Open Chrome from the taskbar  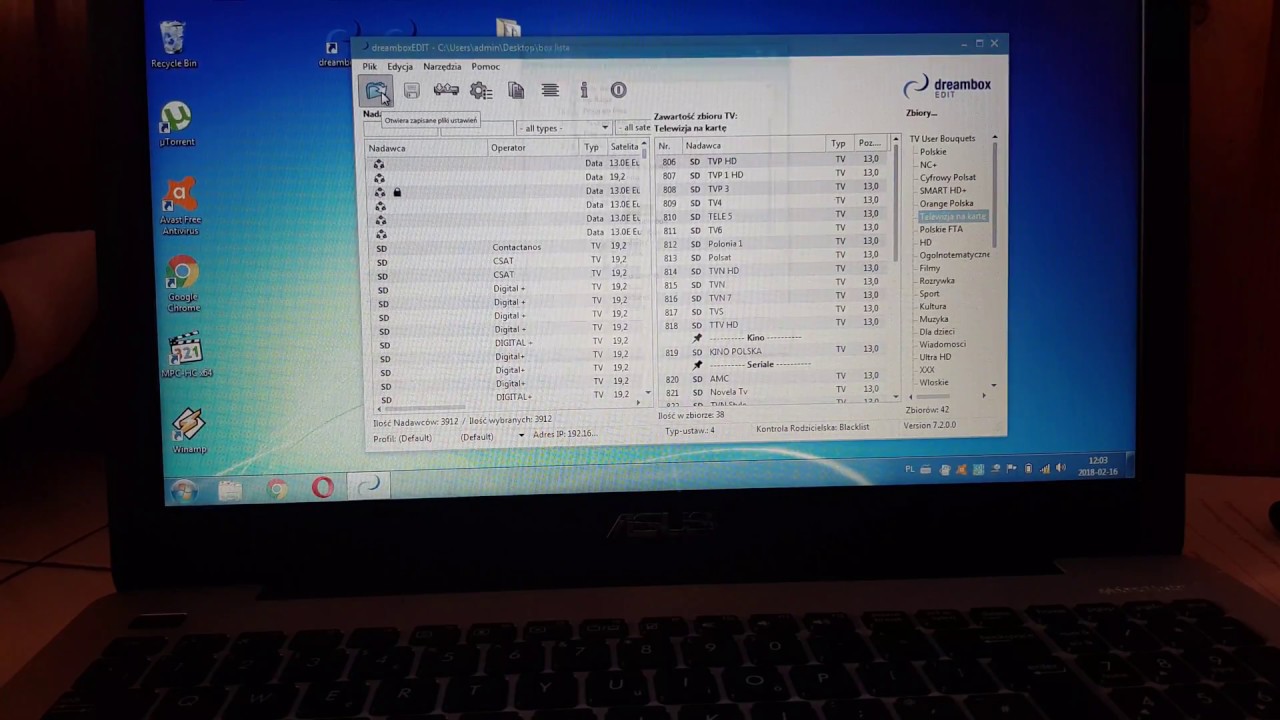coord(277,489)
